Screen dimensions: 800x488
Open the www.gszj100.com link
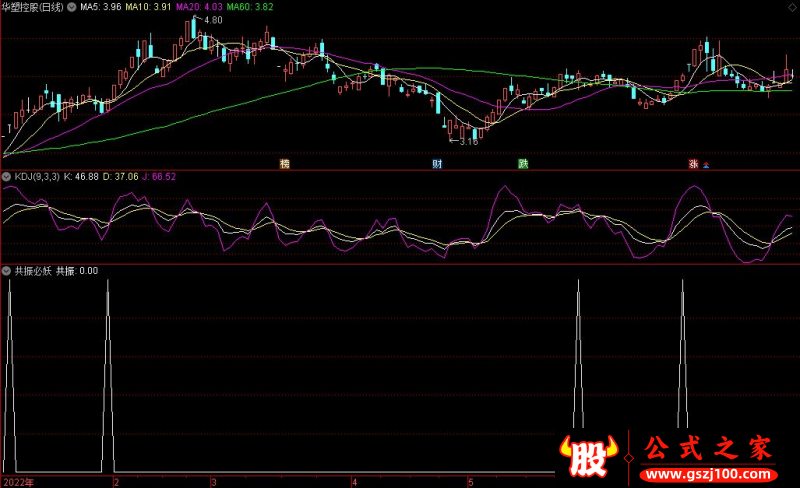706,473
